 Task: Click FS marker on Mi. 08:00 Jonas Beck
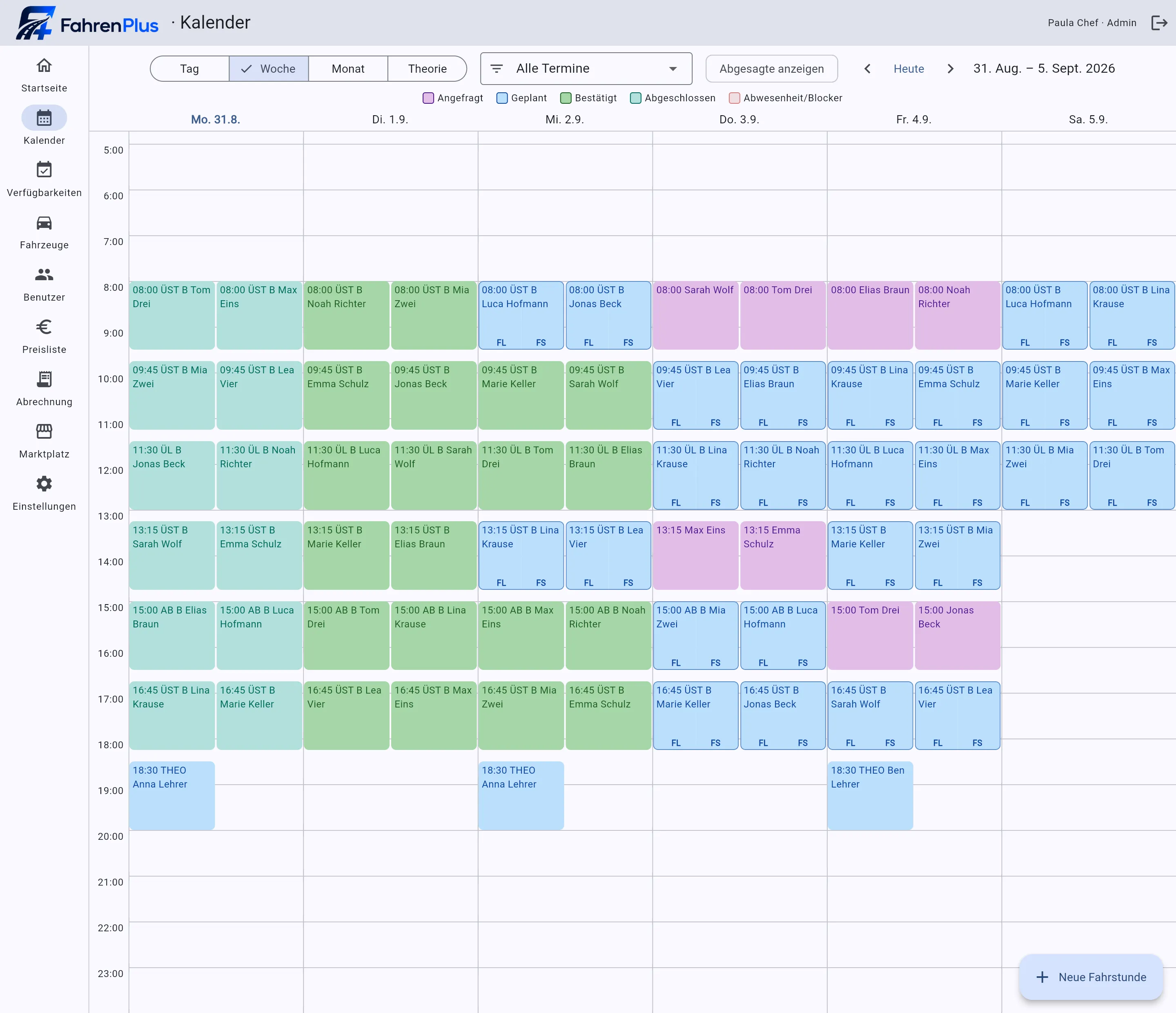click(x=628, y=342)
